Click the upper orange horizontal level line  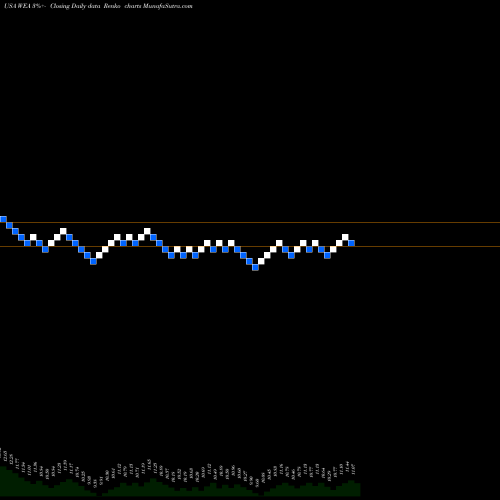pos(250,222)
